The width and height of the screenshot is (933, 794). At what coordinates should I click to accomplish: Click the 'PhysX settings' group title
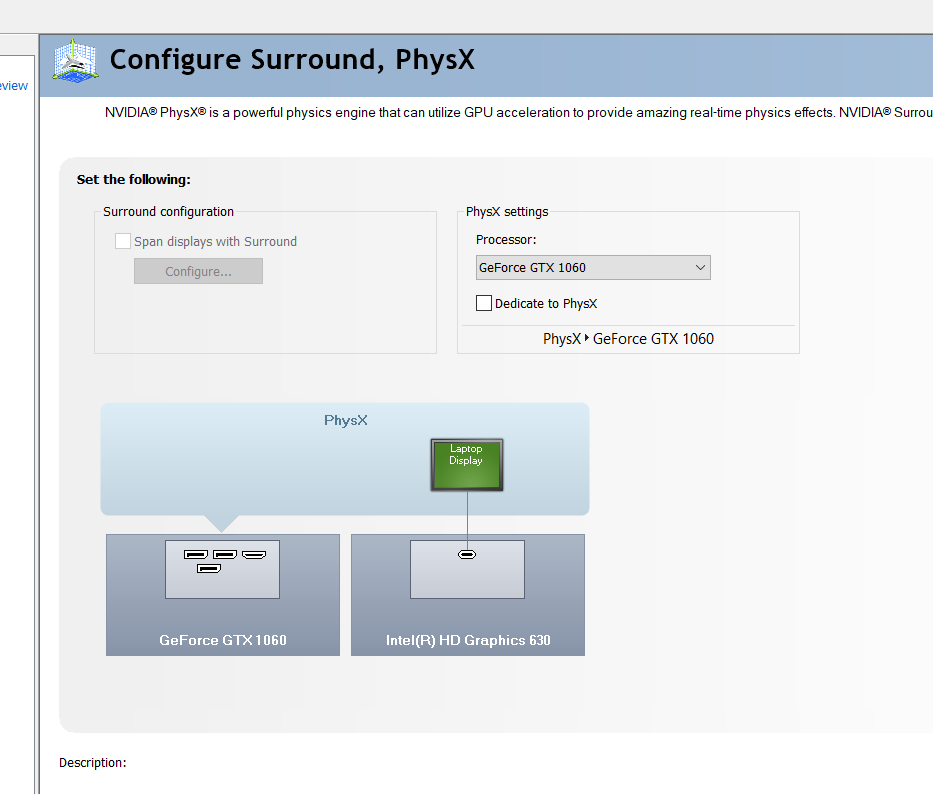click(507, 212)
